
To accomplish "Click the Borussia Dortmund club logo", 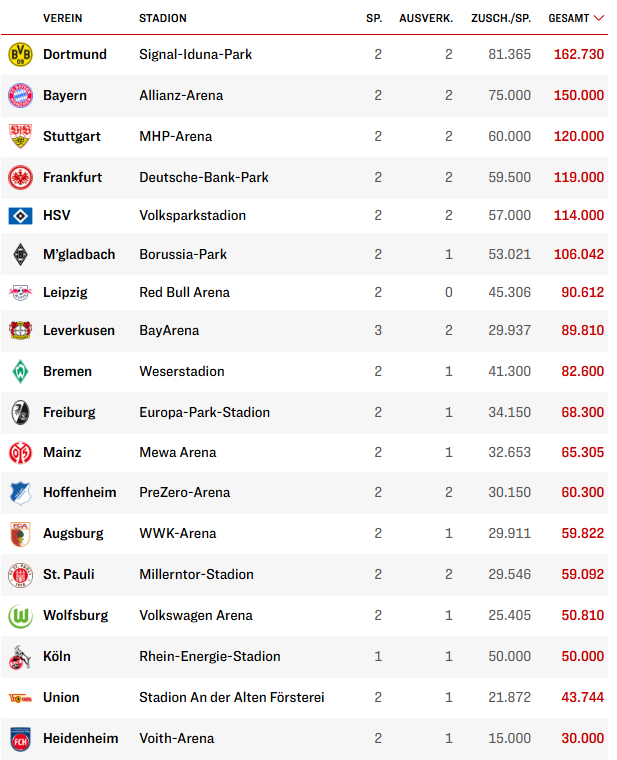I will coord(20,54).
